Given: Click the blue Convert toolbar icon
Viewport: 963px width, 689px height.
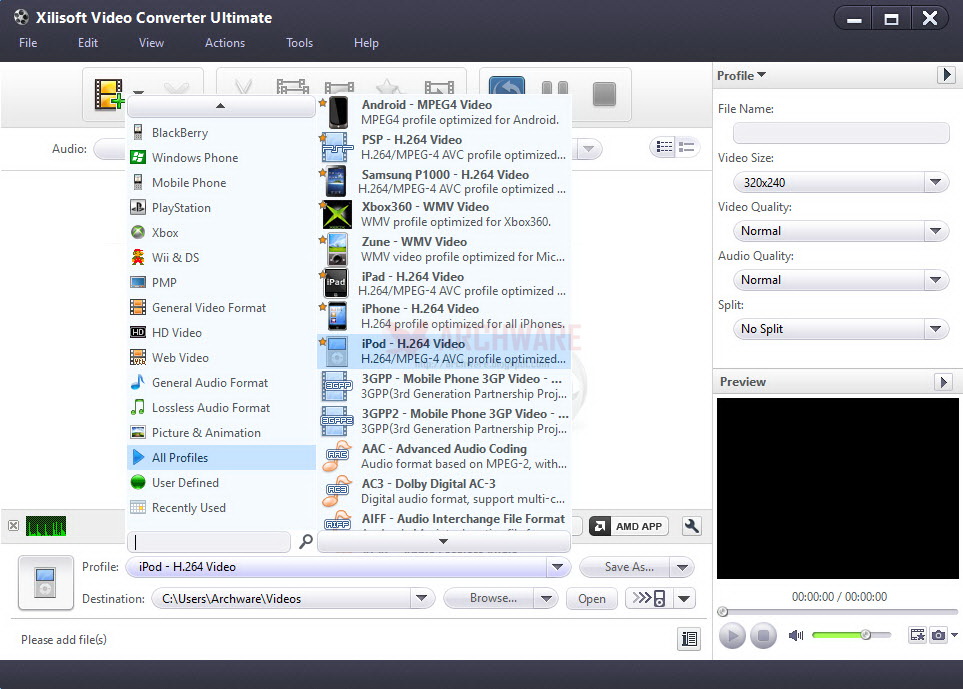Looking at the screenshot, I should pyautogui.click(x=507, y=85).
